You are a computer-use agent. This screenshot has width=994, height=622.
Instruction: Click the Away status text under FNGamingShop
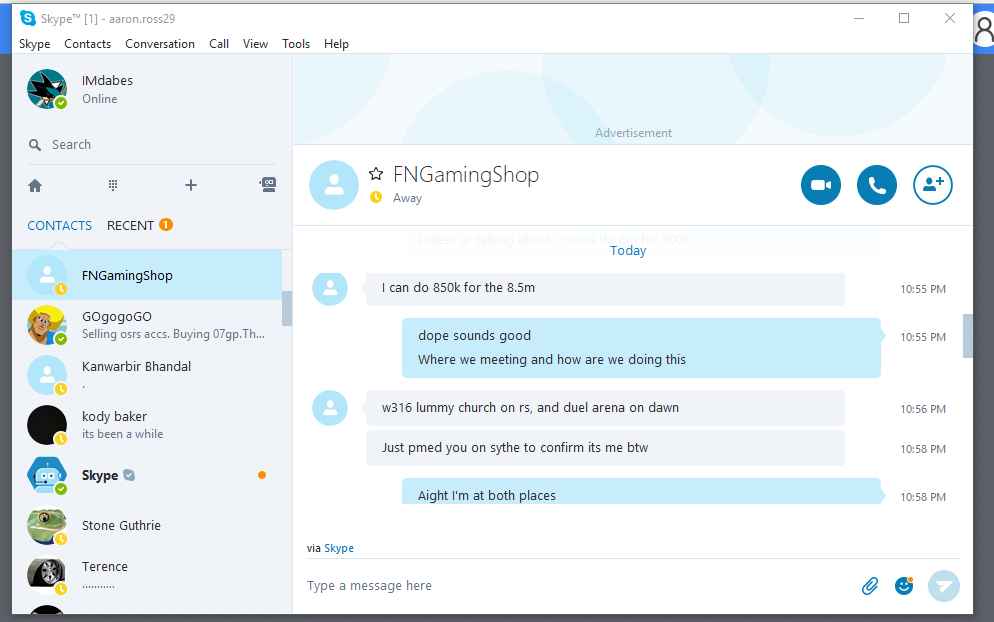407,198
